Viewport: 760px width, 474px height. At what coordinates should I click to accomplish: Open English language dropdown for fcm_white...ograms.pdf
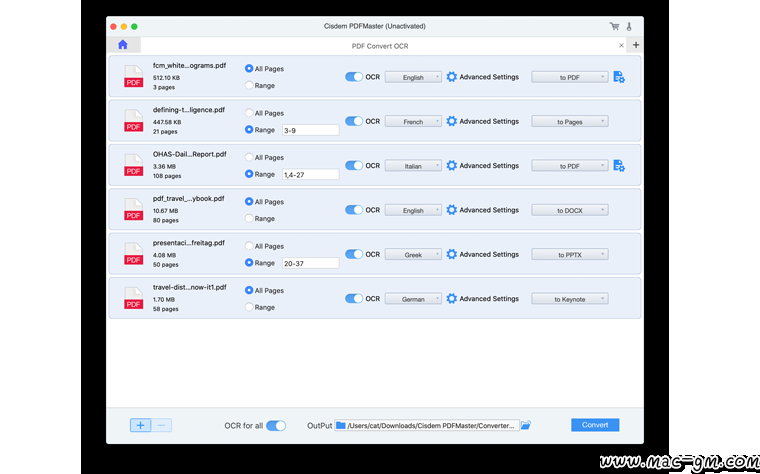[x=413, y=77]
